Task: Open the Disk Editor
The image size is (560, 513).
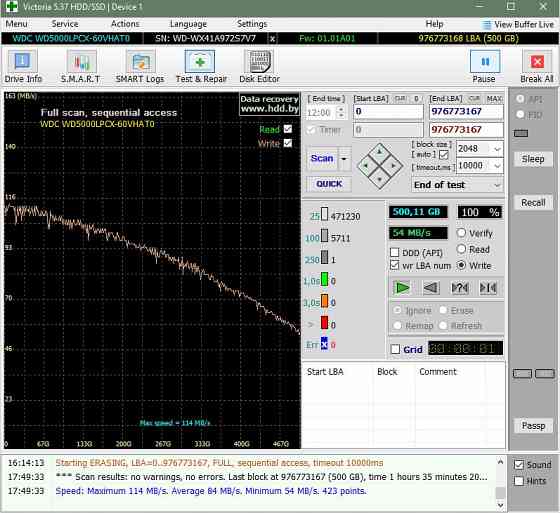Action: coord(259,66)
